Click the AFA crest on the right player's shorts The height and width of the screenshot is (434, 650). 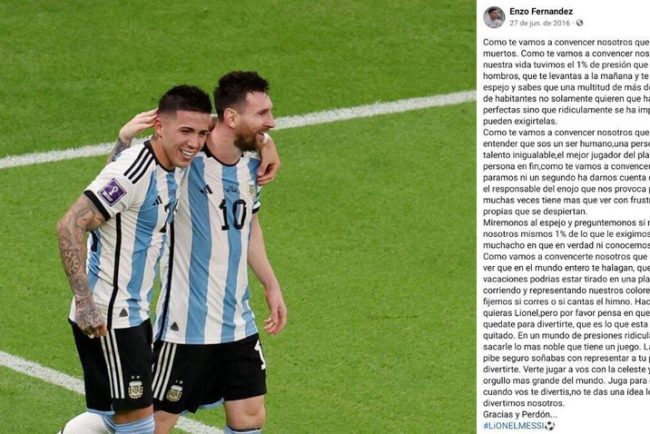175,391
